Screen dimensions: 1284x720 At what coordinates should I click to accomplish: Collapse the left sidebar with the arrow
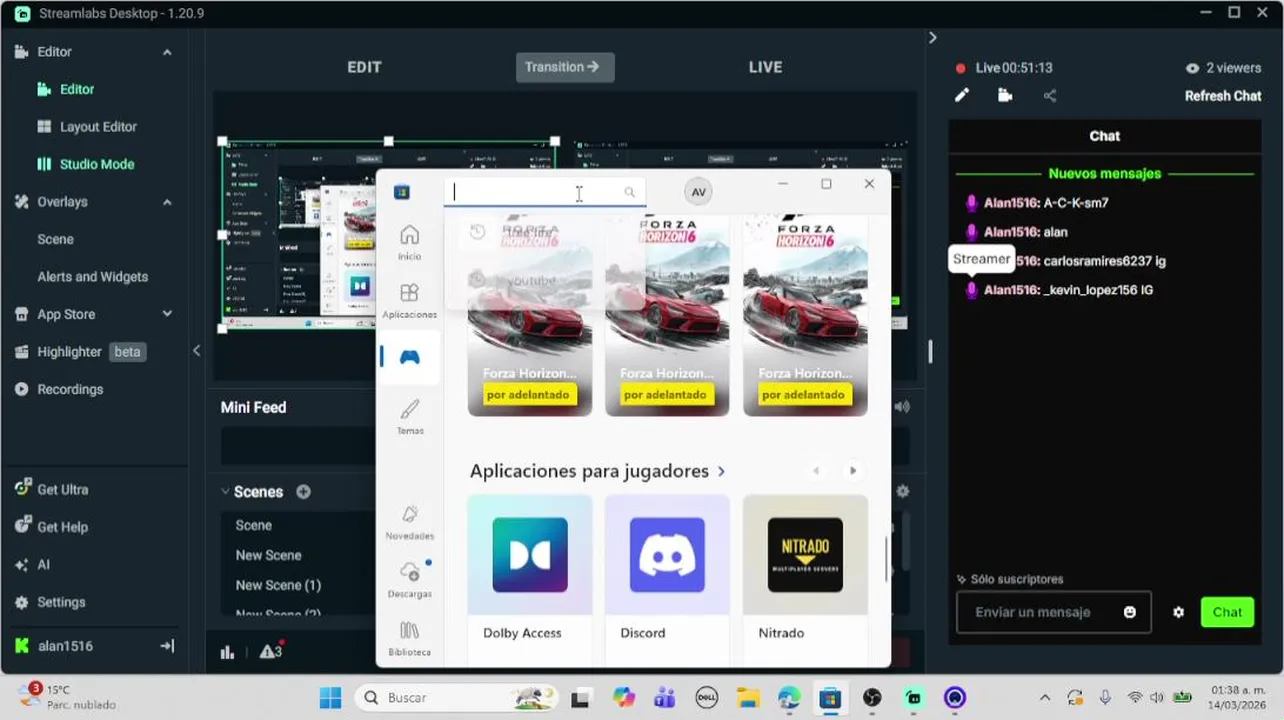pyautogui.click(x=196, y=350)
